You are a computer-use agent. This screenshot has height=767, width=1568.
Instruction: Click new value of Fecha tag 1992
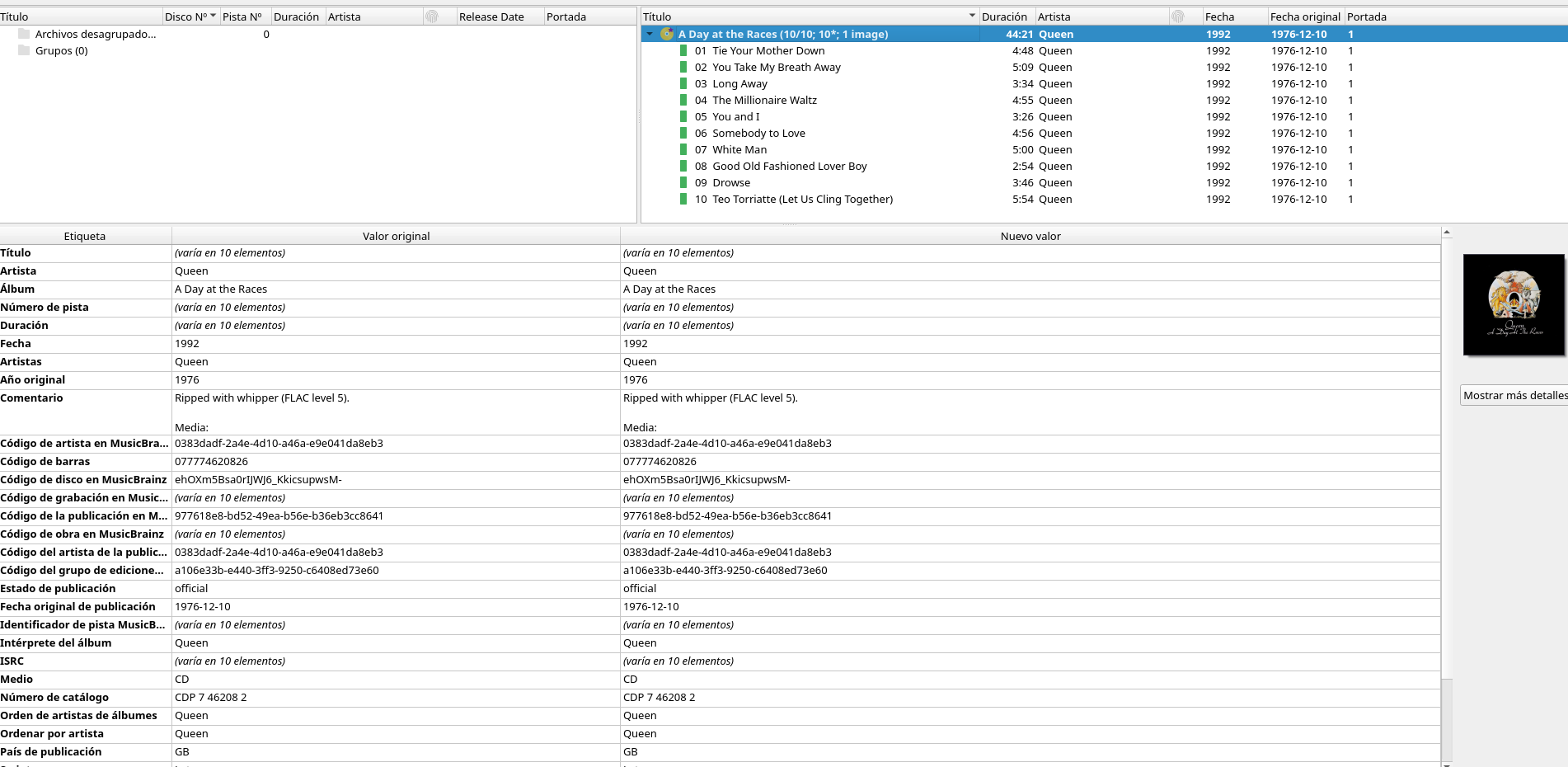pyautogui.click(x=1030, y=343)
